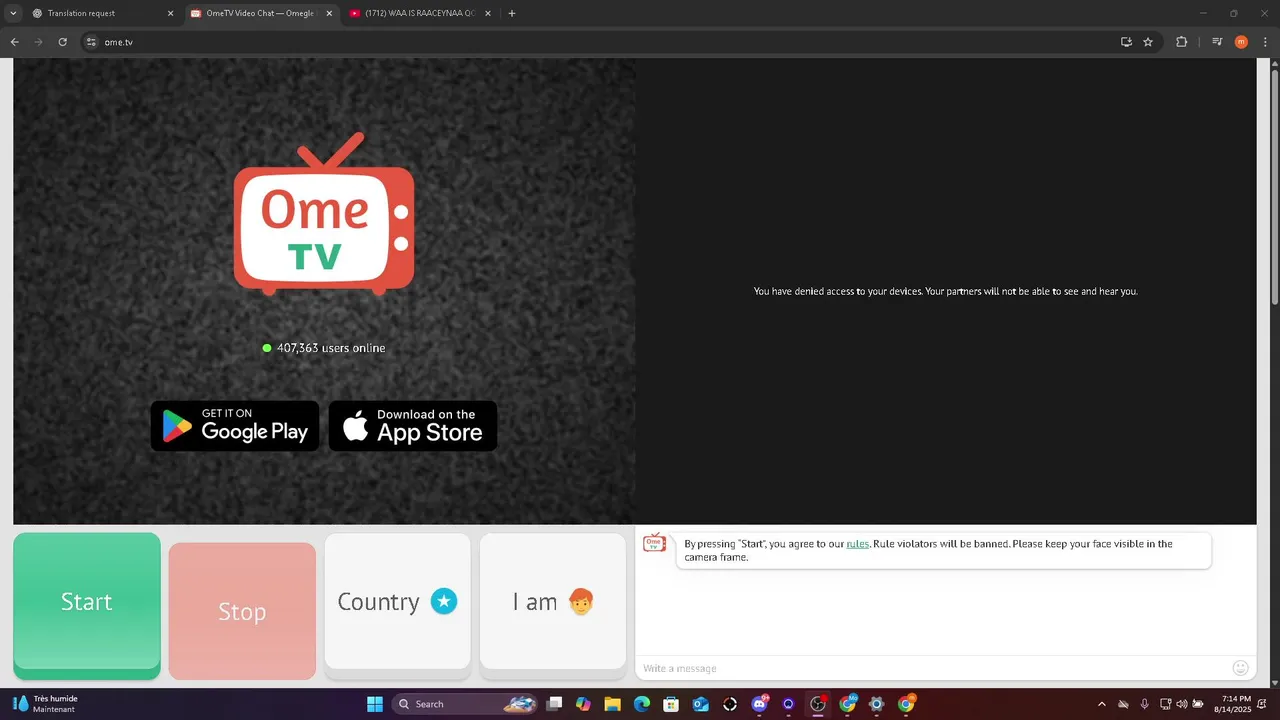The image size is (1280, 720).
Task: Open the weather widget Très humide
Action: [x=45, y=704]
